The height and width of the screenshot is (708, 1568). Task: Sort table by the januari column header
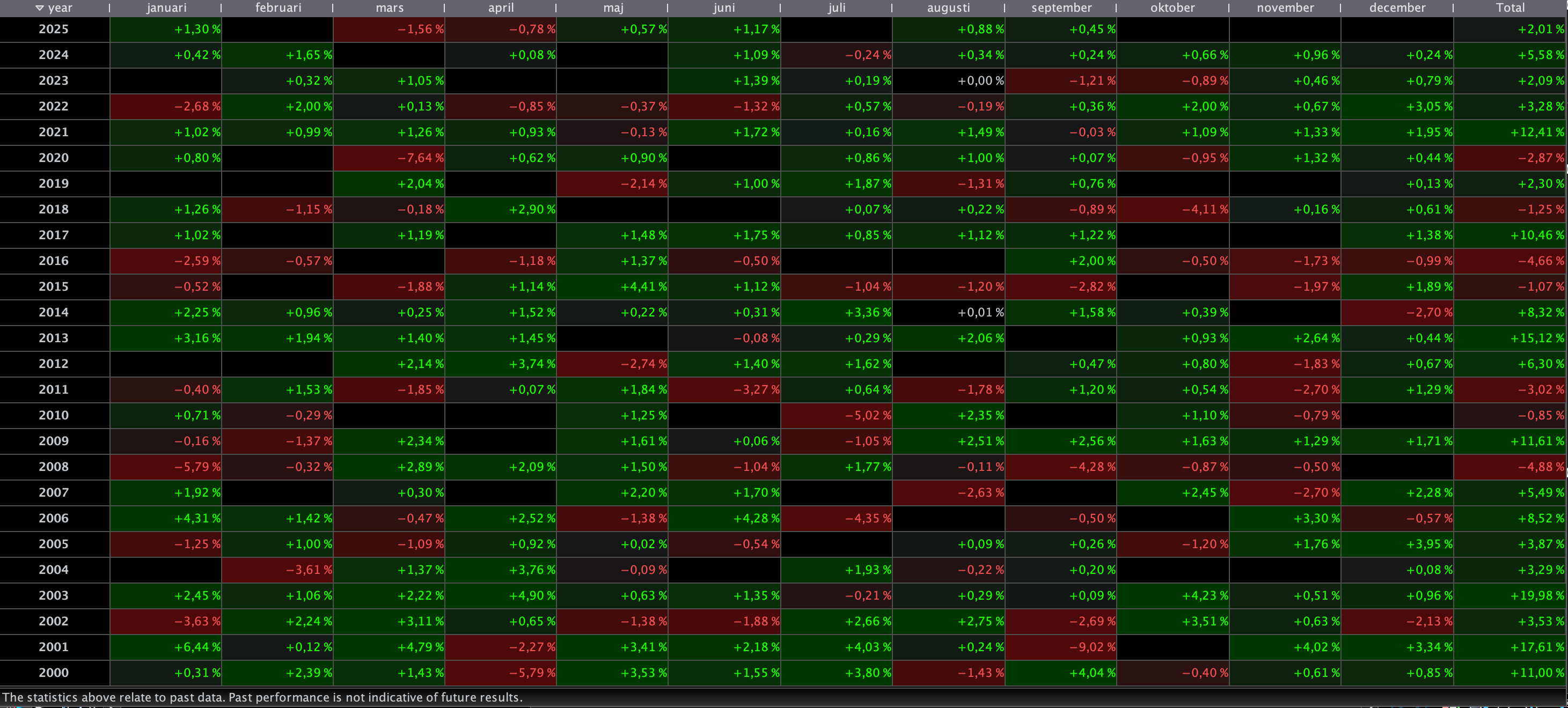click(x=166, y=8)
